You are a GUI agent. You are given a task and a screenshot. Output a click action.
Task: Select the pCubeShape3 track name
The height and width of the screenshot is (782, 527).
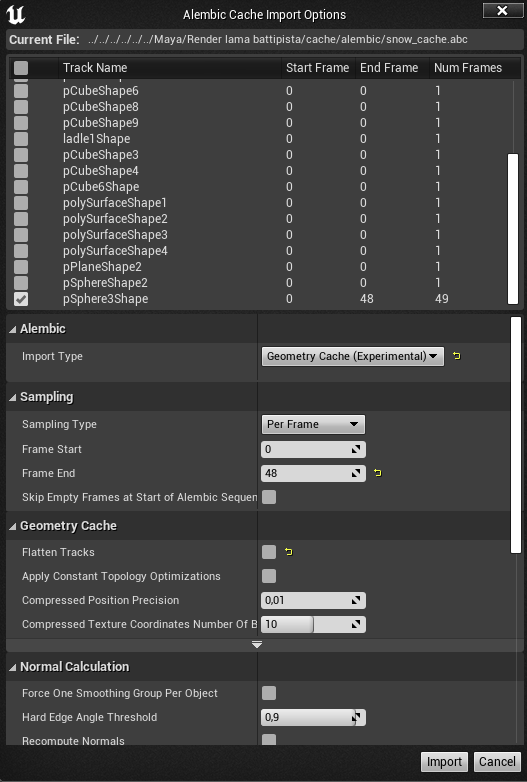(x=101, y=155)
